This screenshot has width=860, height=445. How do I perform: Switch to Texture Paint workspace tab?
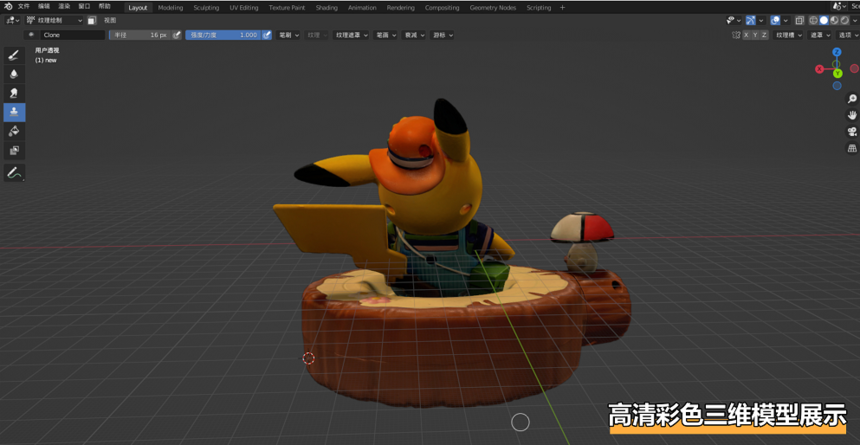click(287, 8)
